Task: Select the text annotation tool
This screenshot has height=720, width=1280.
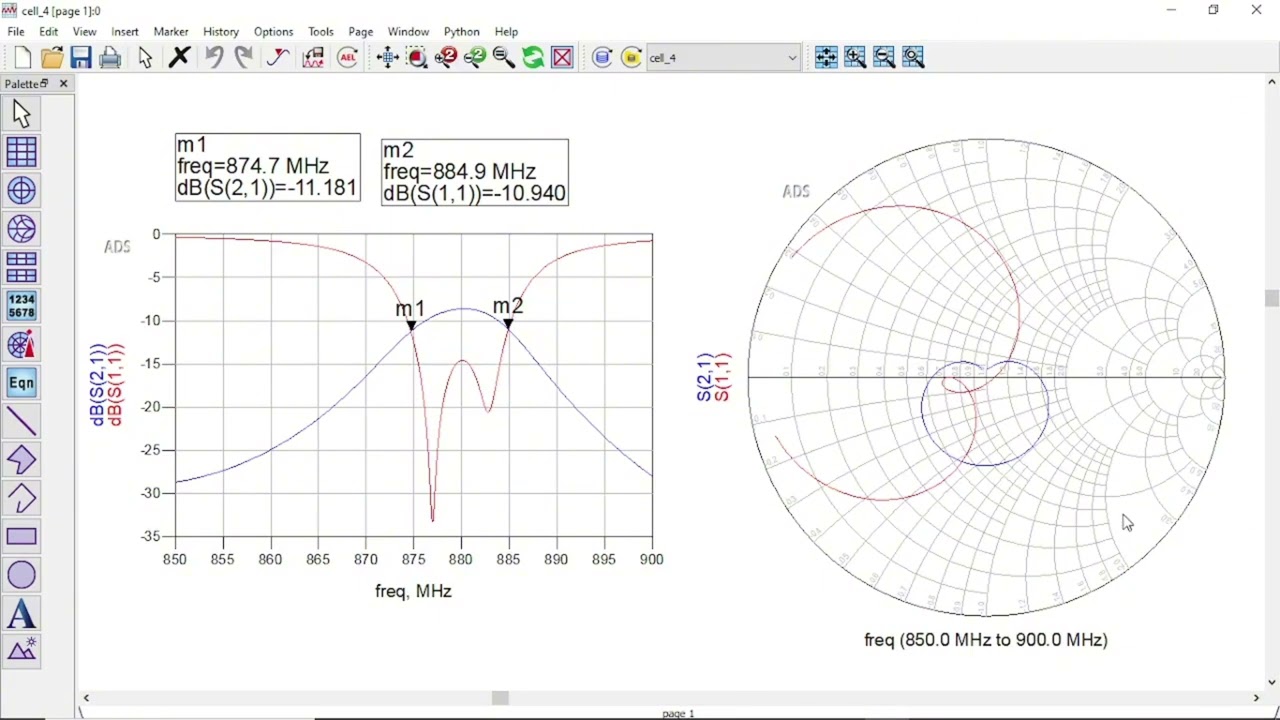Action: pyautogui.click(x=21, y=614)
